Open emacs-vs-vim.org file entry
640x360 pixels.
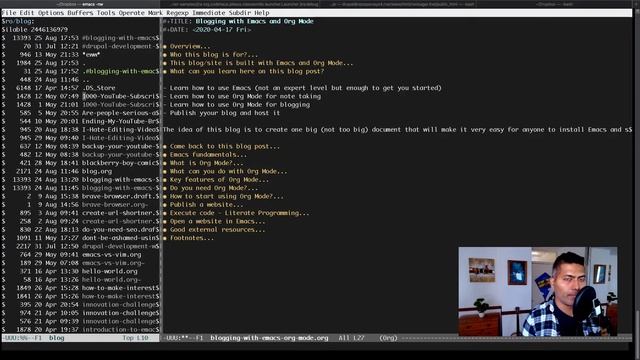(x=111, y=254)
